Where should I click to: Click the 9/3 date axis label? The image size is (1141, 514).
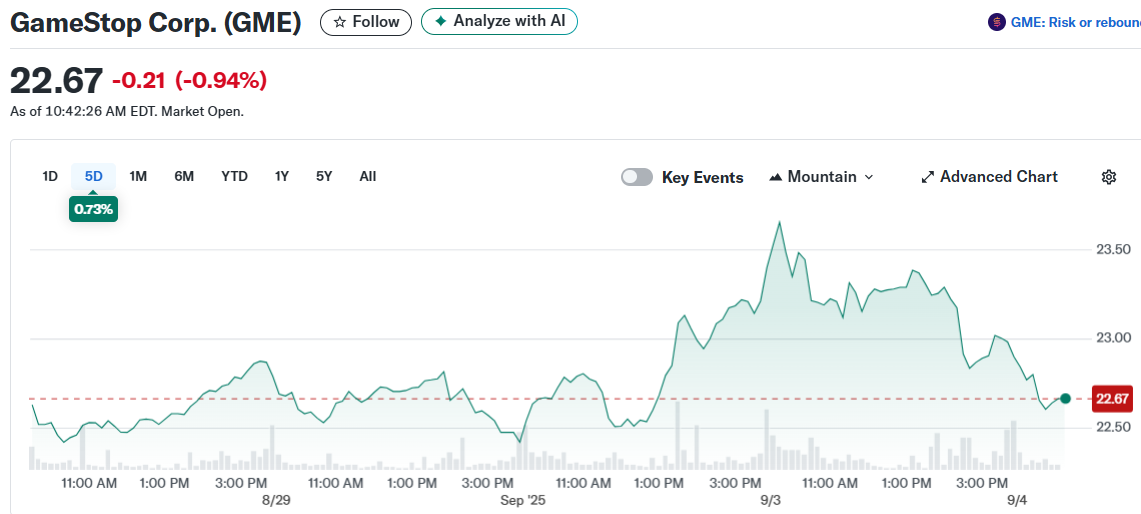click(771, 501)
